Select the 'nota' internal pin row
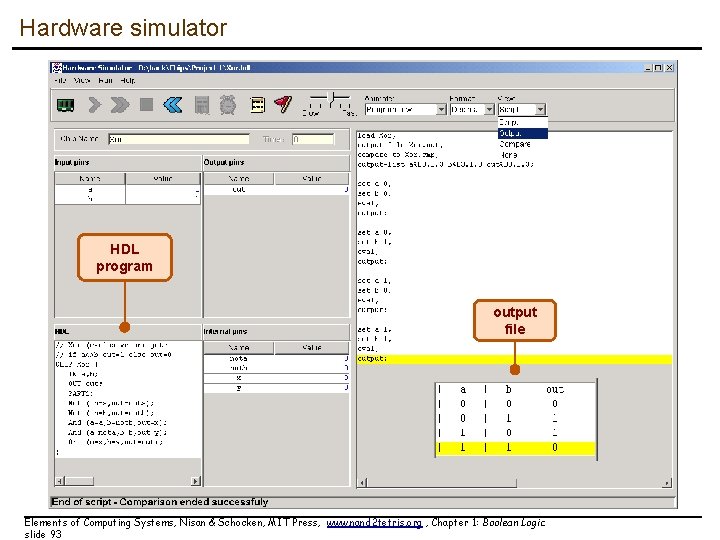The height and width of the screenshot is (540, 720). click(x=276, y=358)
